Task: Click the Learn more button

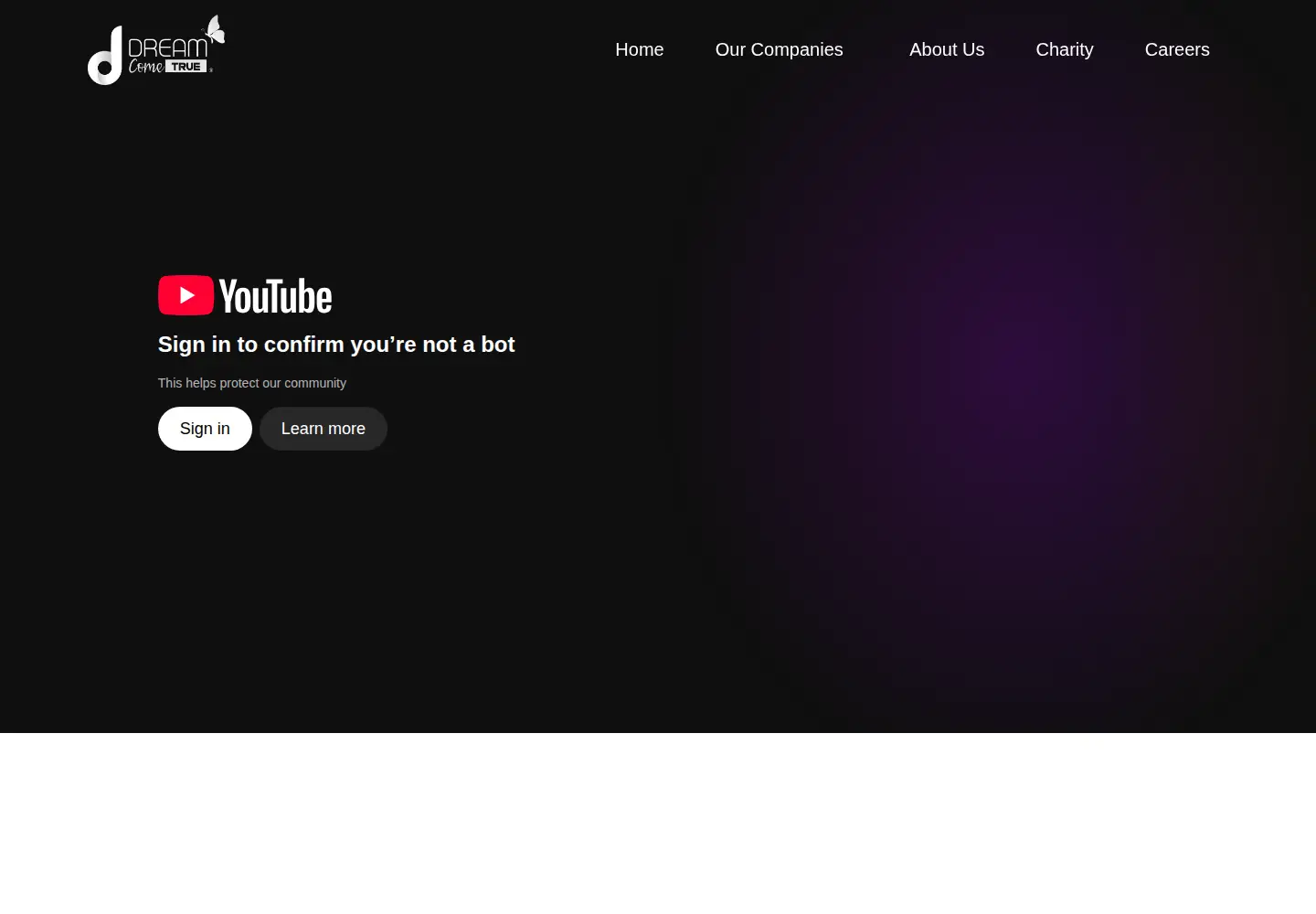Action: click(324, 429)
